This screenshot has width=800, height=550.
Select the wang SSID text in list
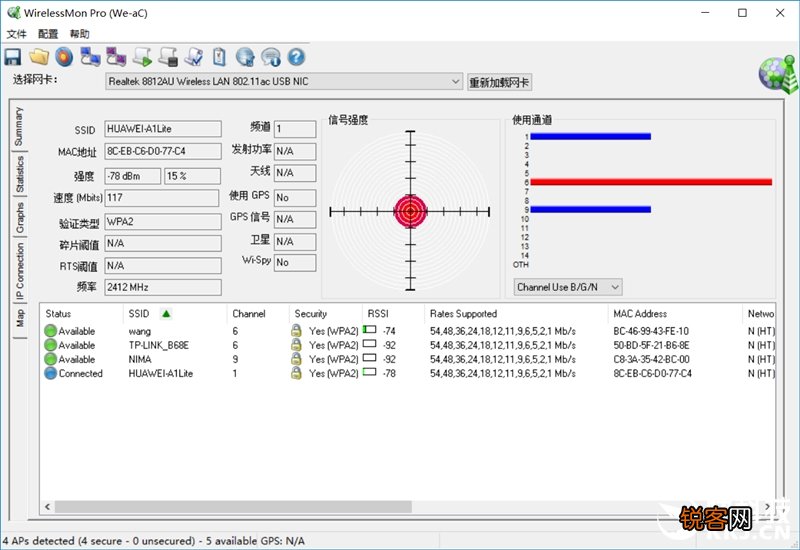pos(140,331)
